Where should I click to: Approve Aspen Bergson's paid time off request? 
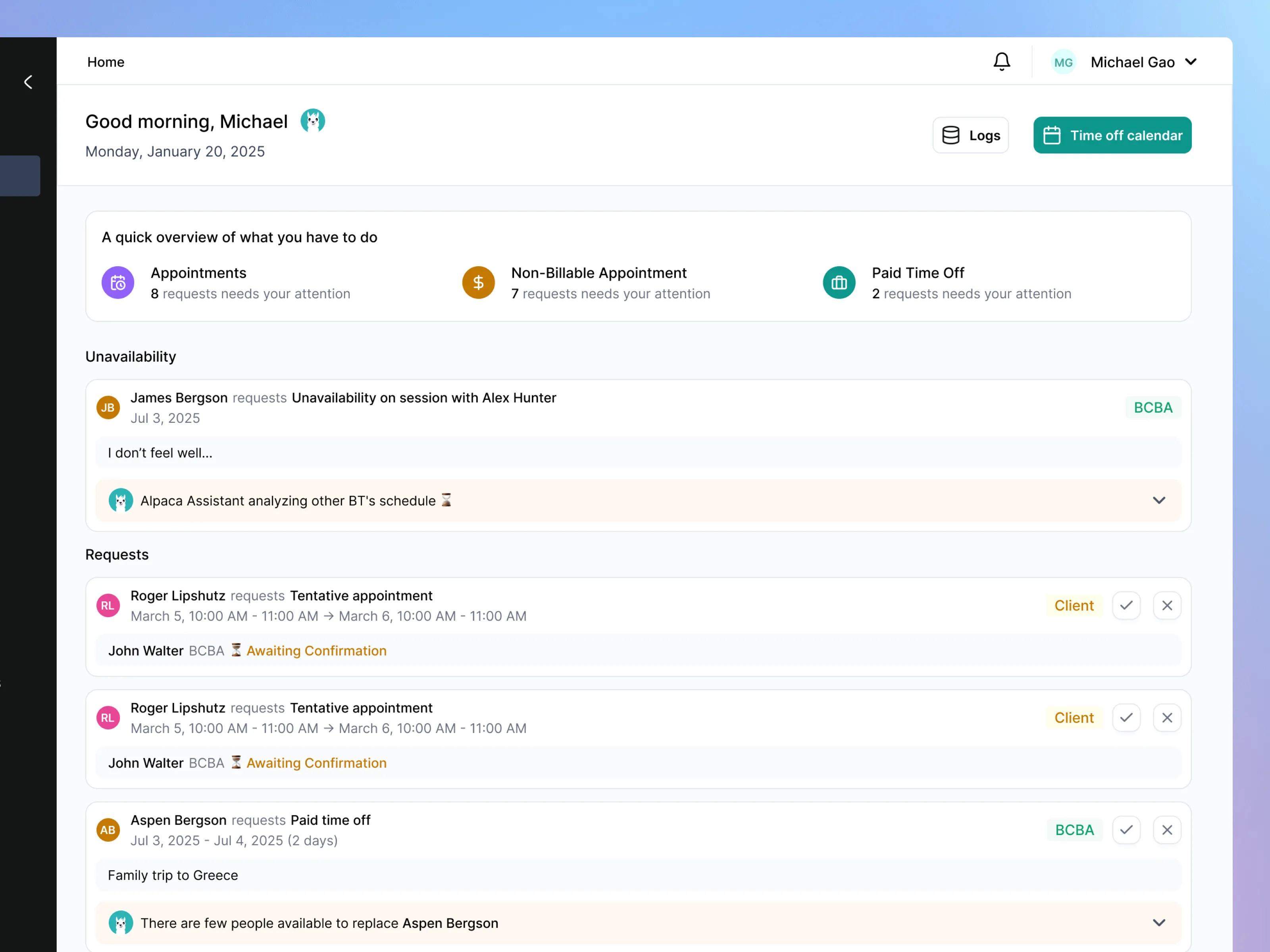1126,830
